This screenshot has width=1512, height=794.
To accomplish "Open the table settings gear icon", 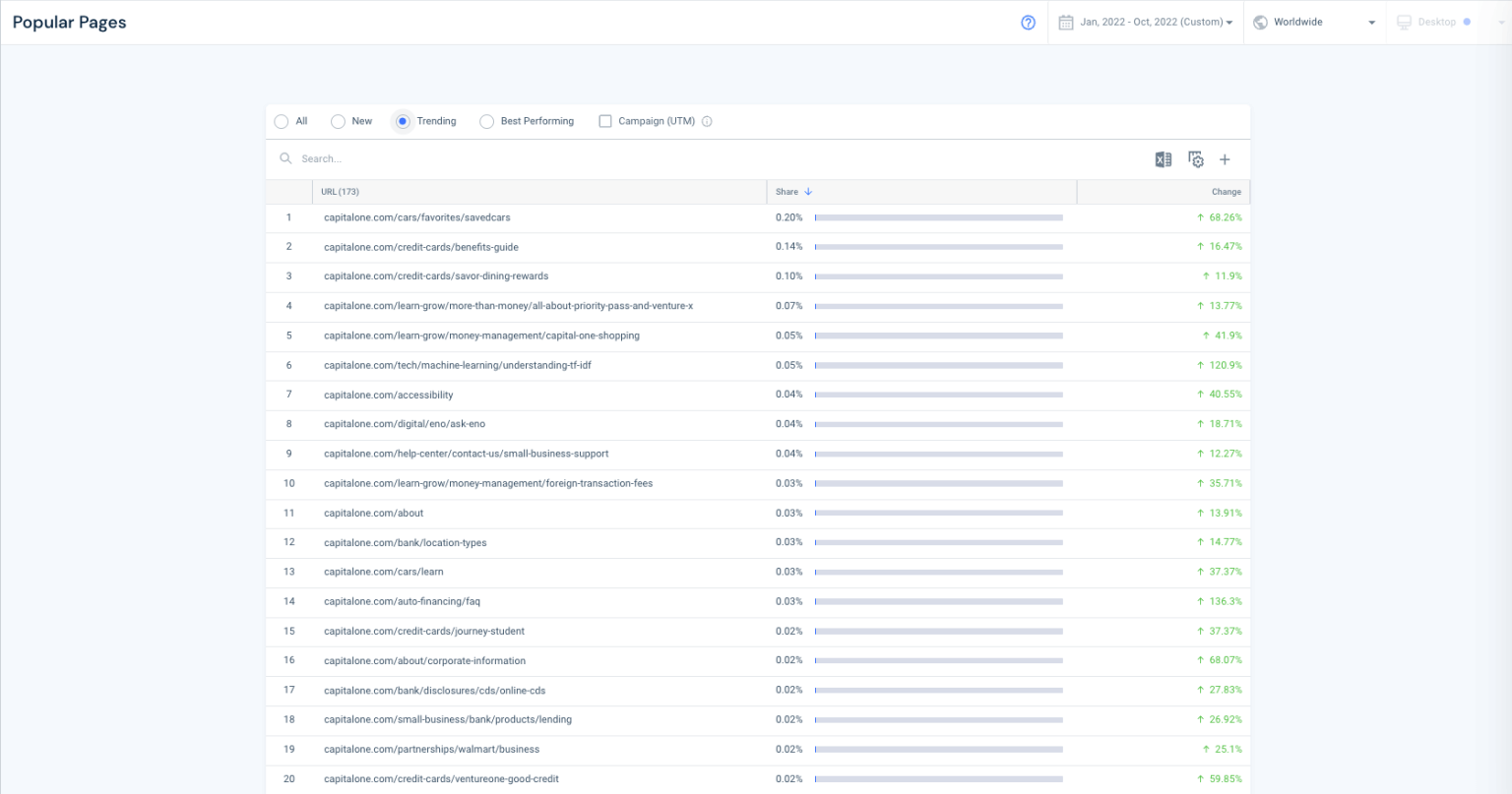I will pos(1194,158).
